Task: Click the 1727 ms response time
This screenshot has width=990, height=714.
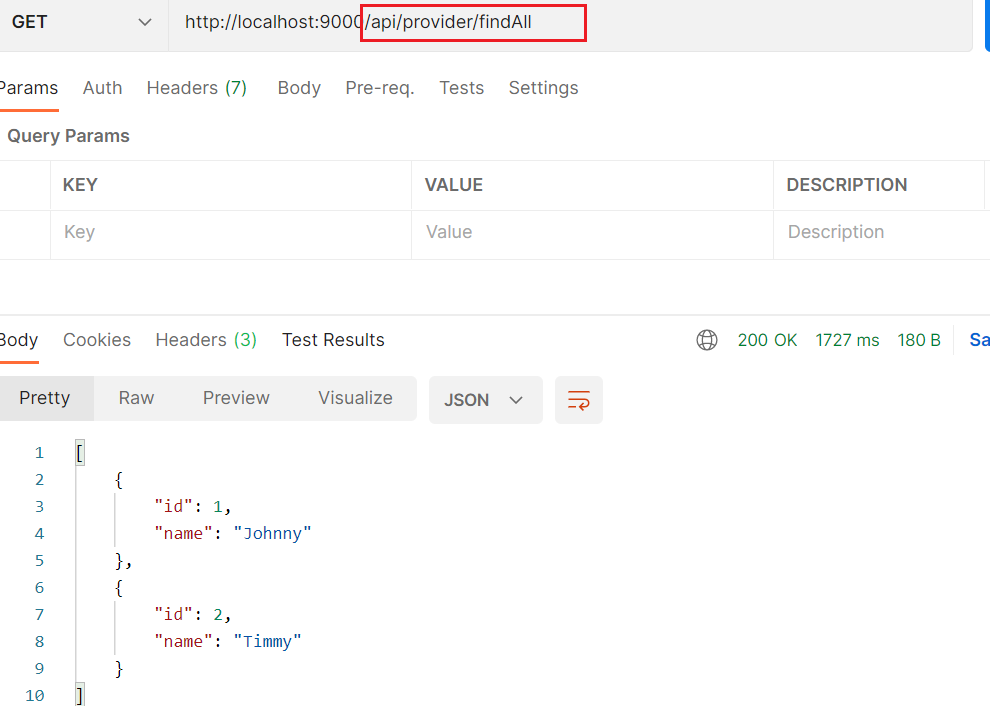Action: pos(847,340)
